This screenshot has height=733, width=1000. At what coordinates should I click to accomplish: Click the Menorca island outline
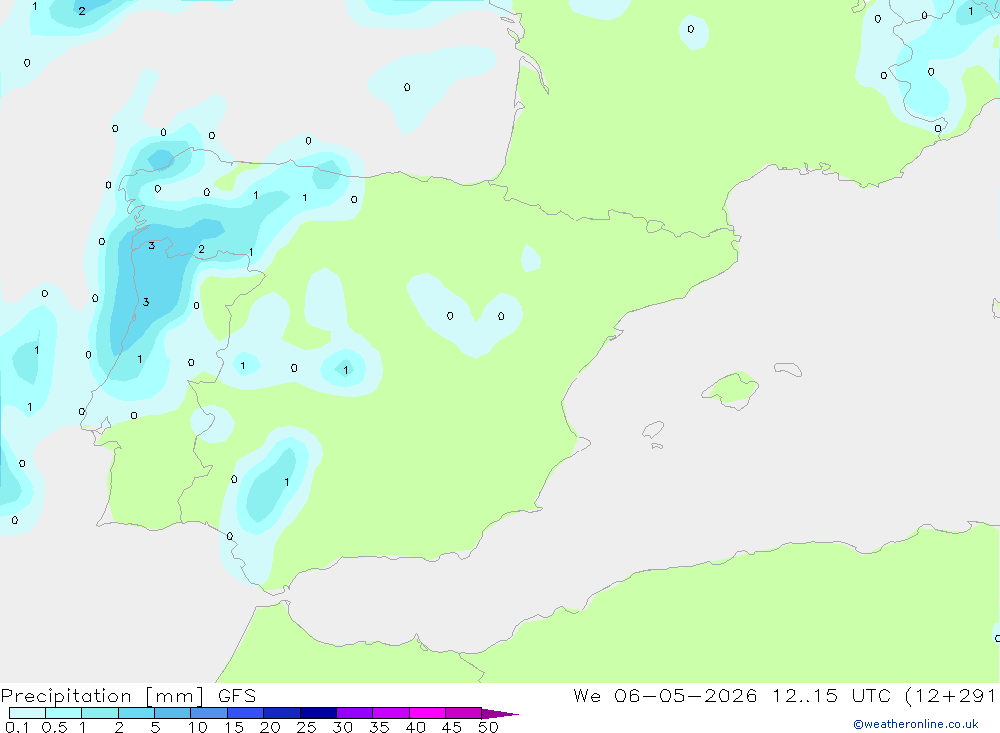788,369
